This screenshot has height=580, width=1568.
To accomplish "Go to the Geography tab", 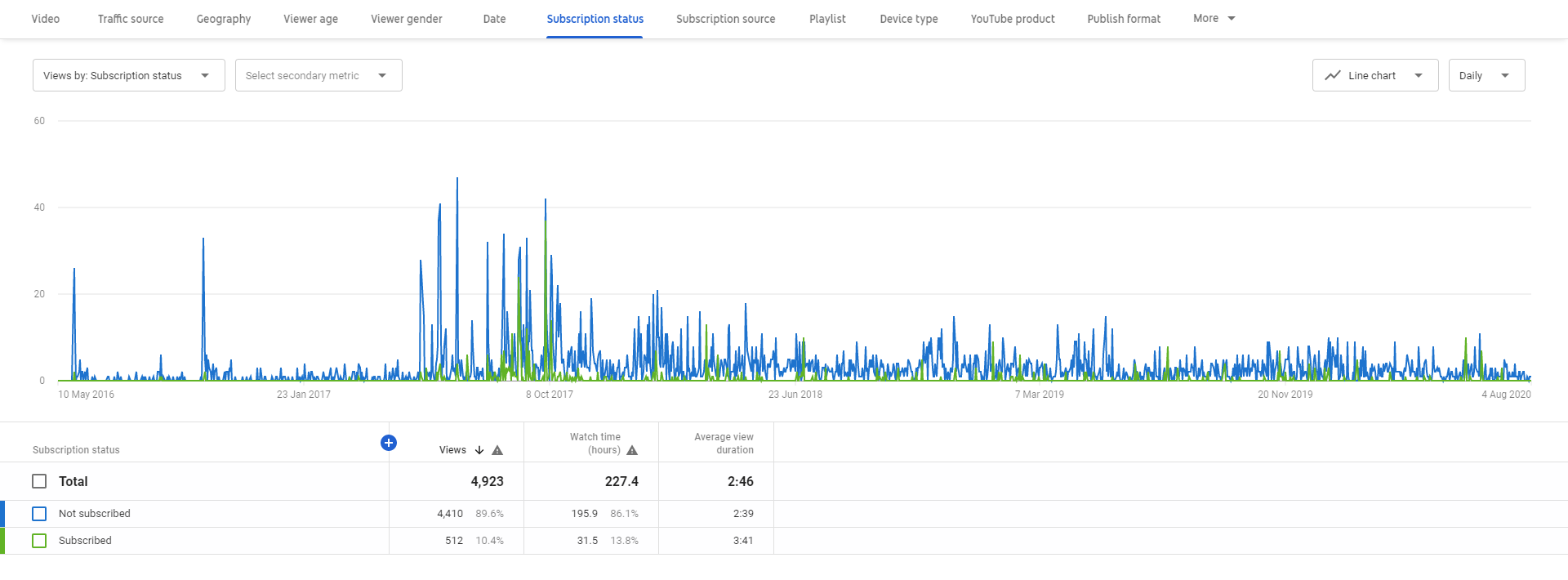I will (x=223, y=19).
